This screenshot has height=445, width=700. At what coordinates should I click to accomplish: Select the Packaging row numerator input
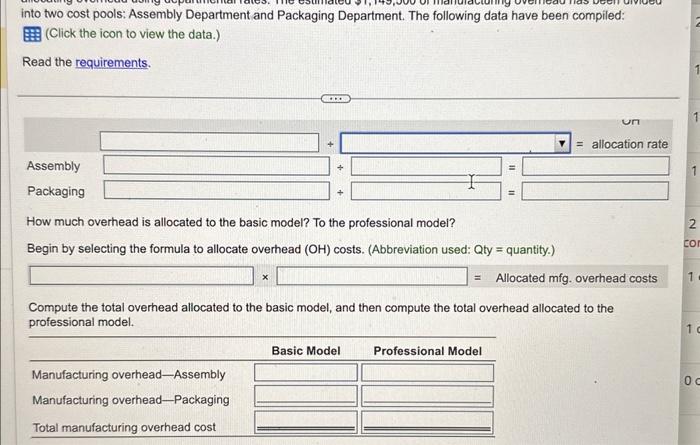tap(217, 190)
